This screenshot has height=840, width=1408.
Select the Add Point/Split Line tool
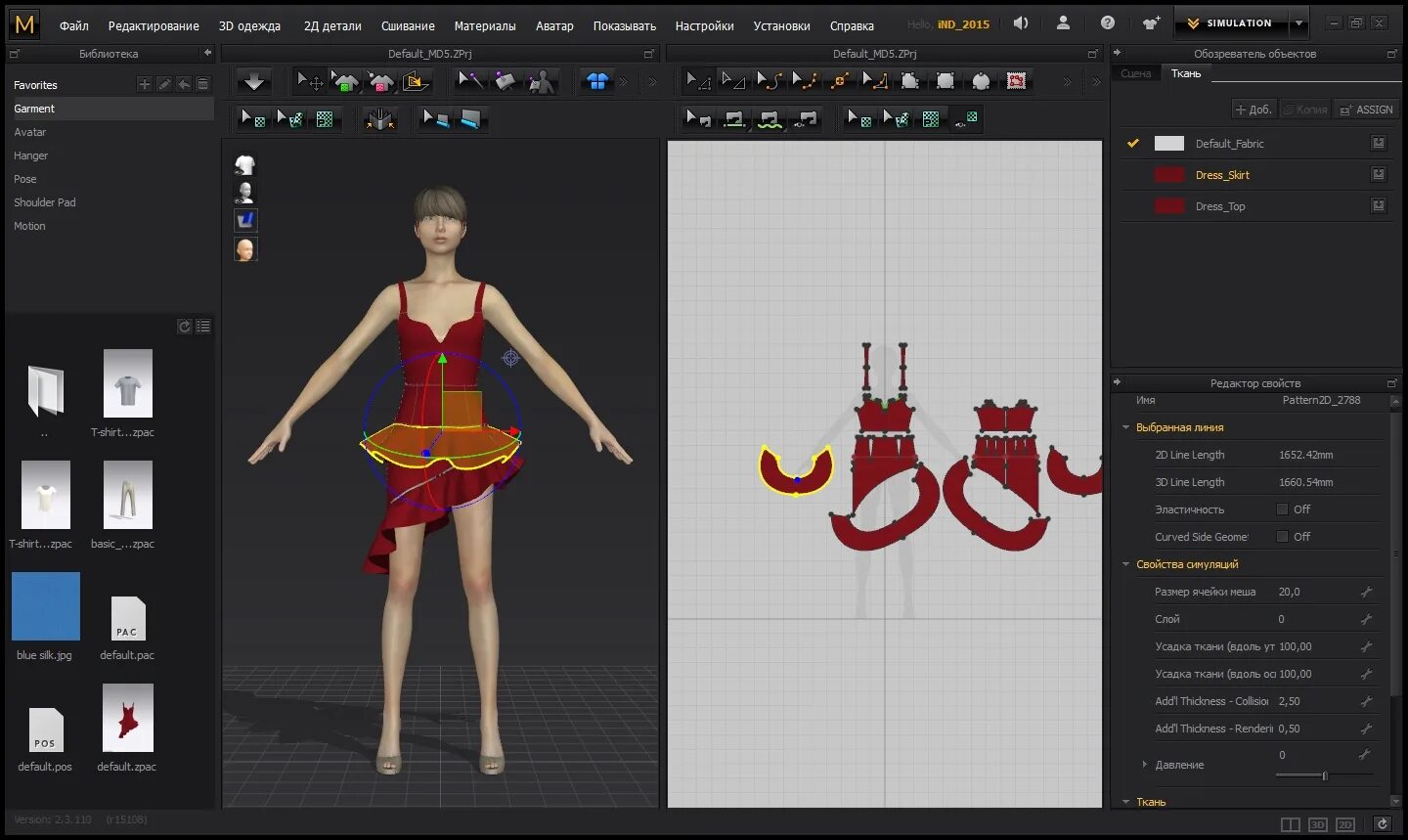point(839,81)
